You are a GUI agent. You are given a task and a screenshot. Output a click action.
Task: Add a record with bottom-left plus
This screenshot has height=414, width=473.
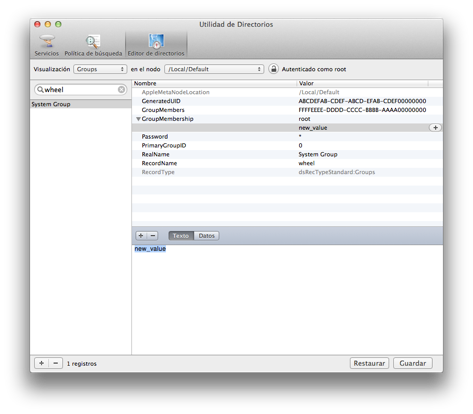coord(42,363)
